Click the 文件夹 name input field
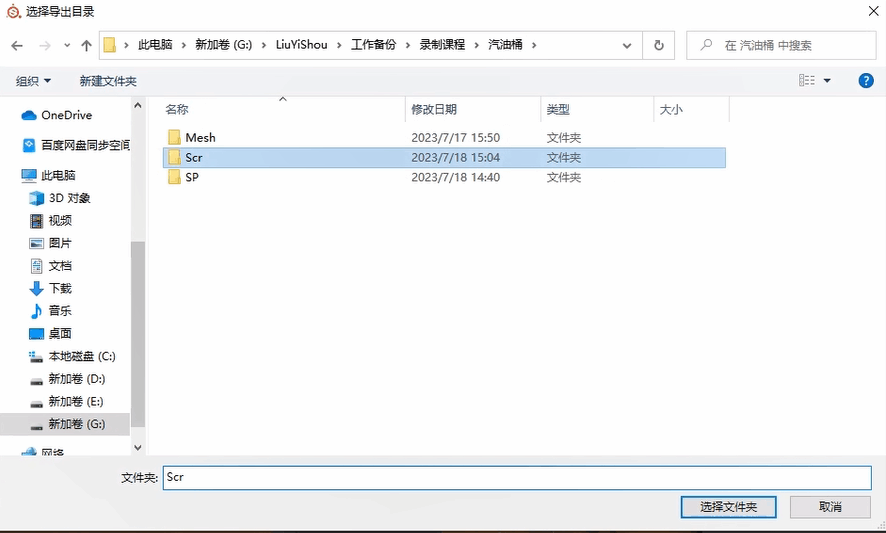886x533 pixels. pos(517,478)
